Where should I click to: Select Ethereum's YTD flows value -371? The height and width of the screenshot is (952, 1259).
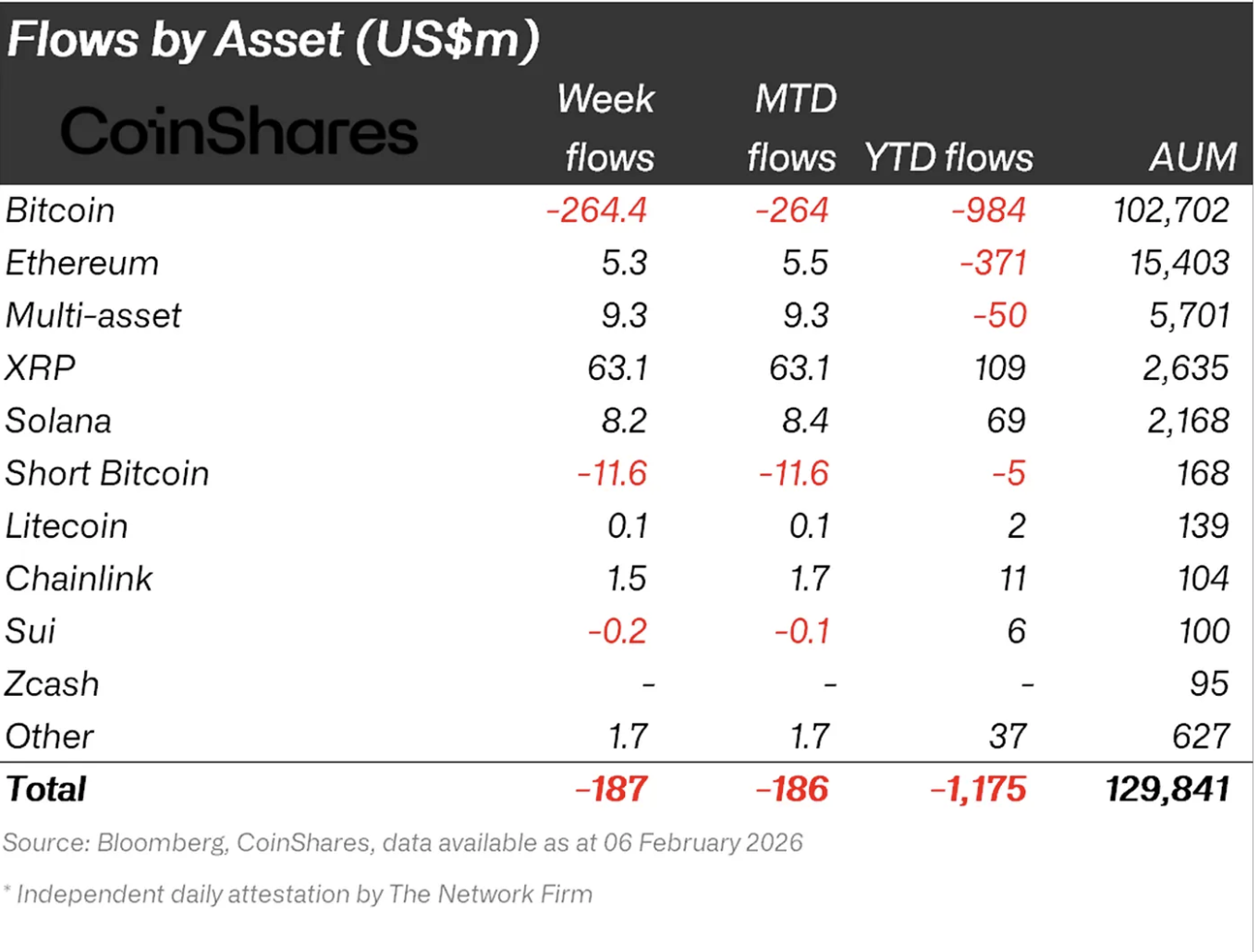[993, 263]
